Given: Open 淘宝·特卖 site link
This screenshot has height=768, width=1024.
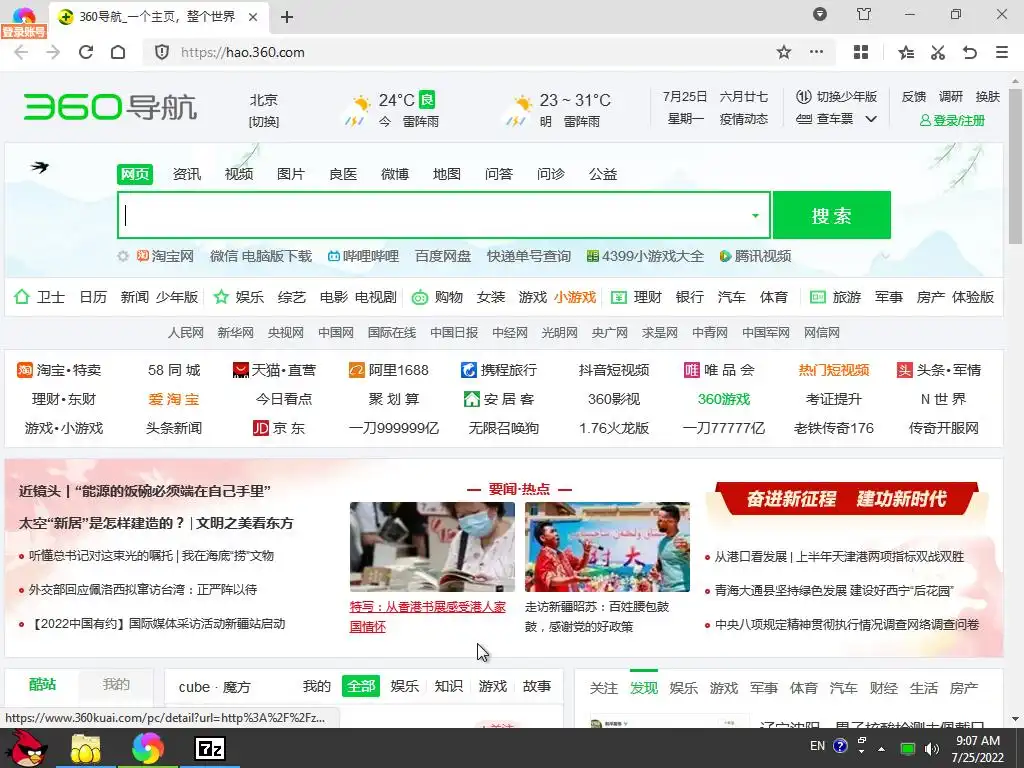Looking at the screenshot, I should coord(59,370).
